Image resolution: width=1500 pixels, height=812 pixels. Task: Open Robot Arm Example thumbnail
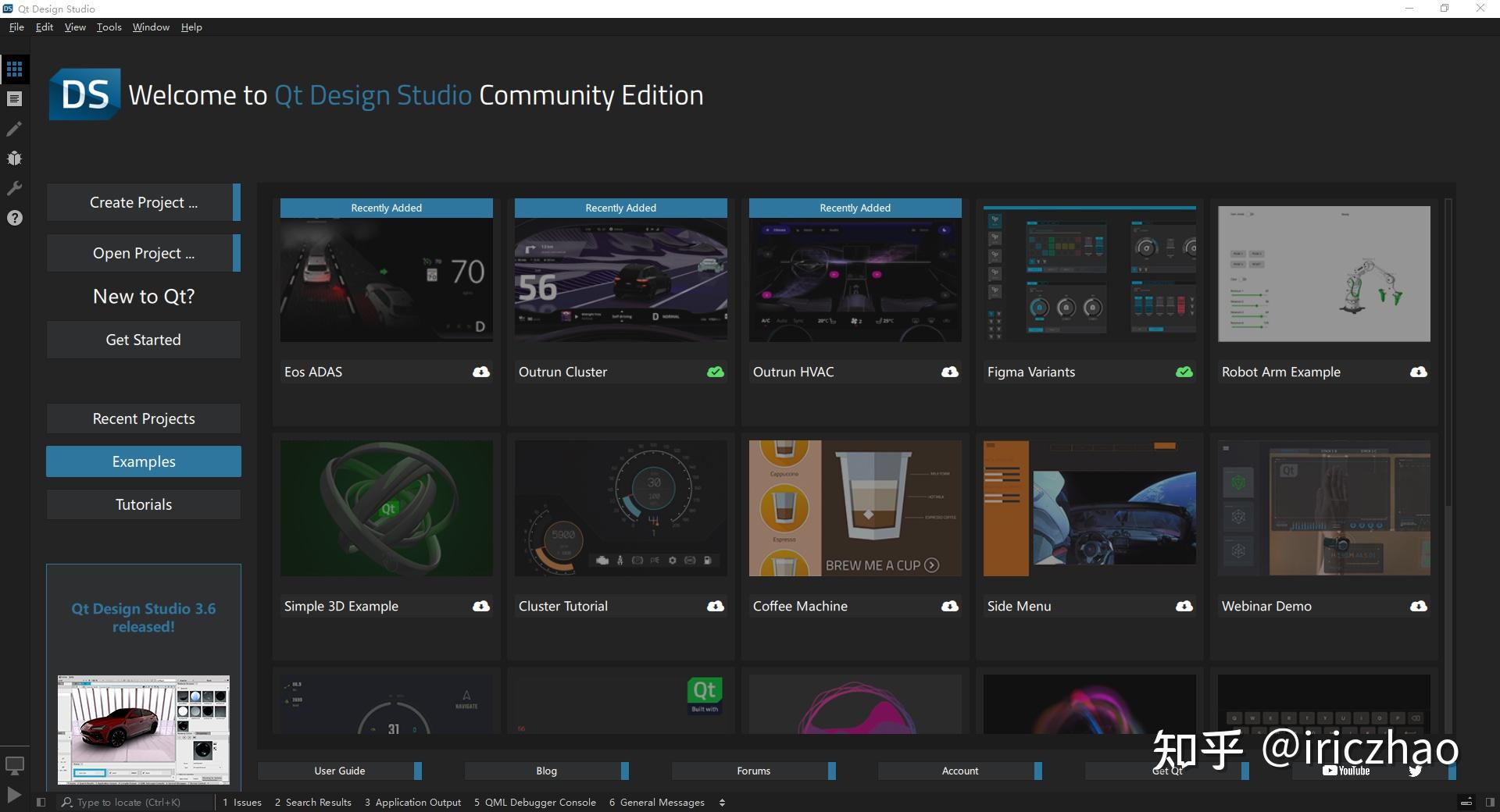point(1324,274)
